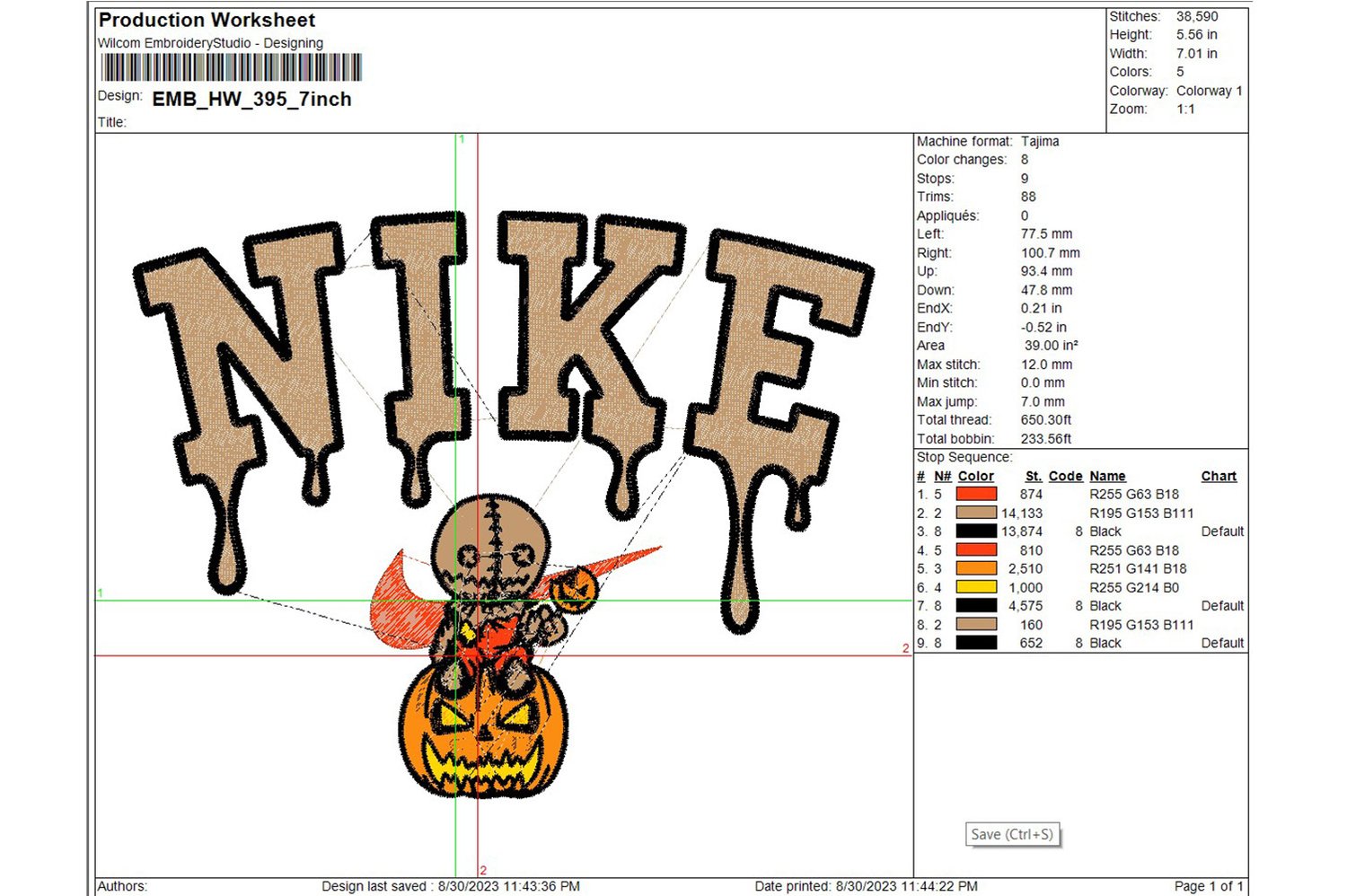The width and height of the screenshot is (1347, 896).
Task: Click stitch count '652' in stop 9
Action: (1031, 643)
